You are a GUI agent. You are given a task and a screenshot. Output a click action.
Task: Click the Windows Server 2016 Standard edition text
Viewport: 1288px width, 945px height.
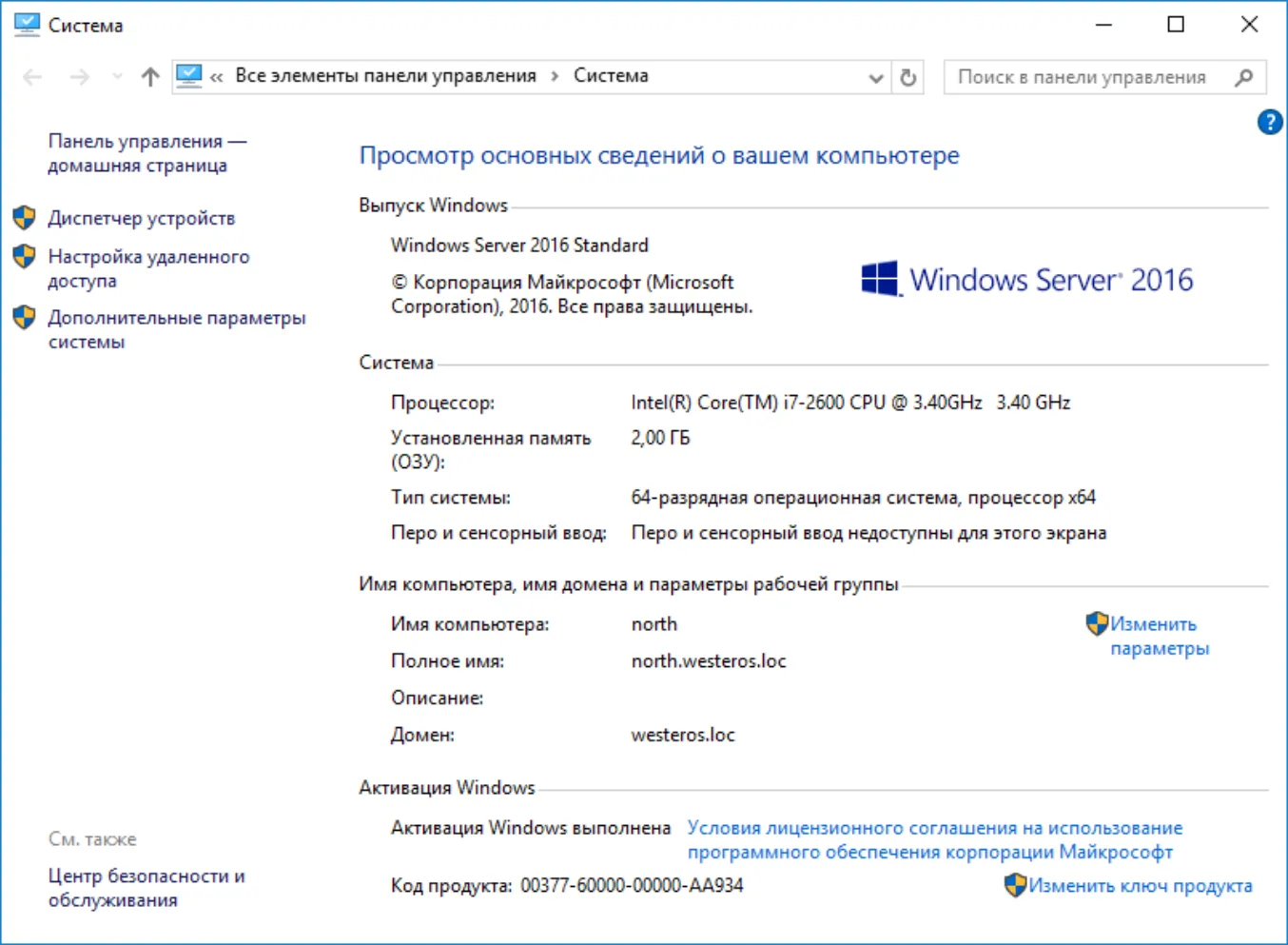tap(519, 246)
